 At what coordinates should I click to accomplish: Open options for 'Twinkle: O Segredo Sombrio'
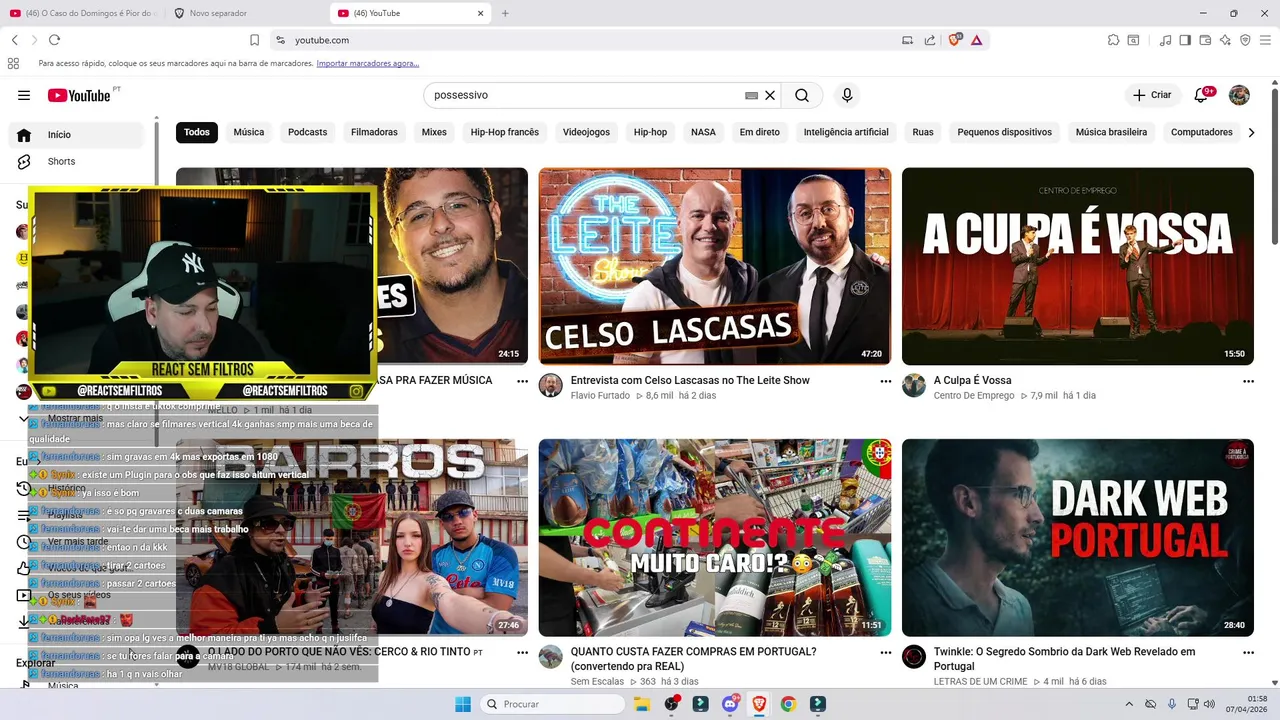click(1248, 652)
